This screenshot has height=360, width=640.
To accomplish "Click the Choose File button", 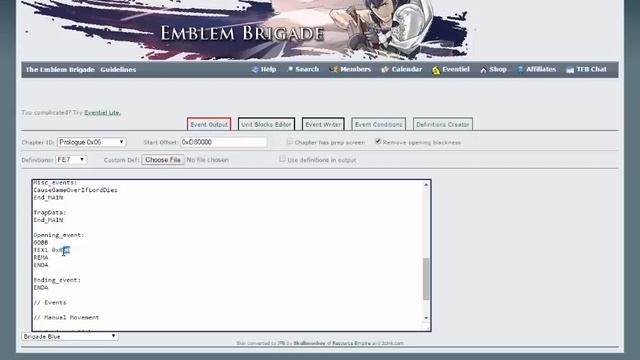I will point(163,160).
